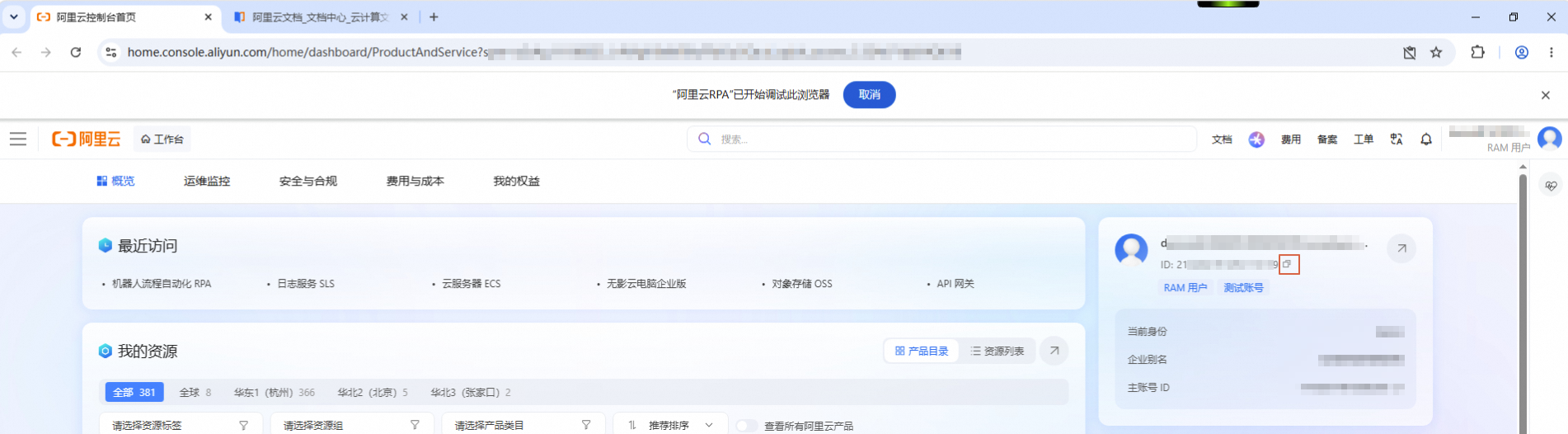The image size is (1568, 434).
Task: Click the address bar URL
Action: (x=544, y=52)
